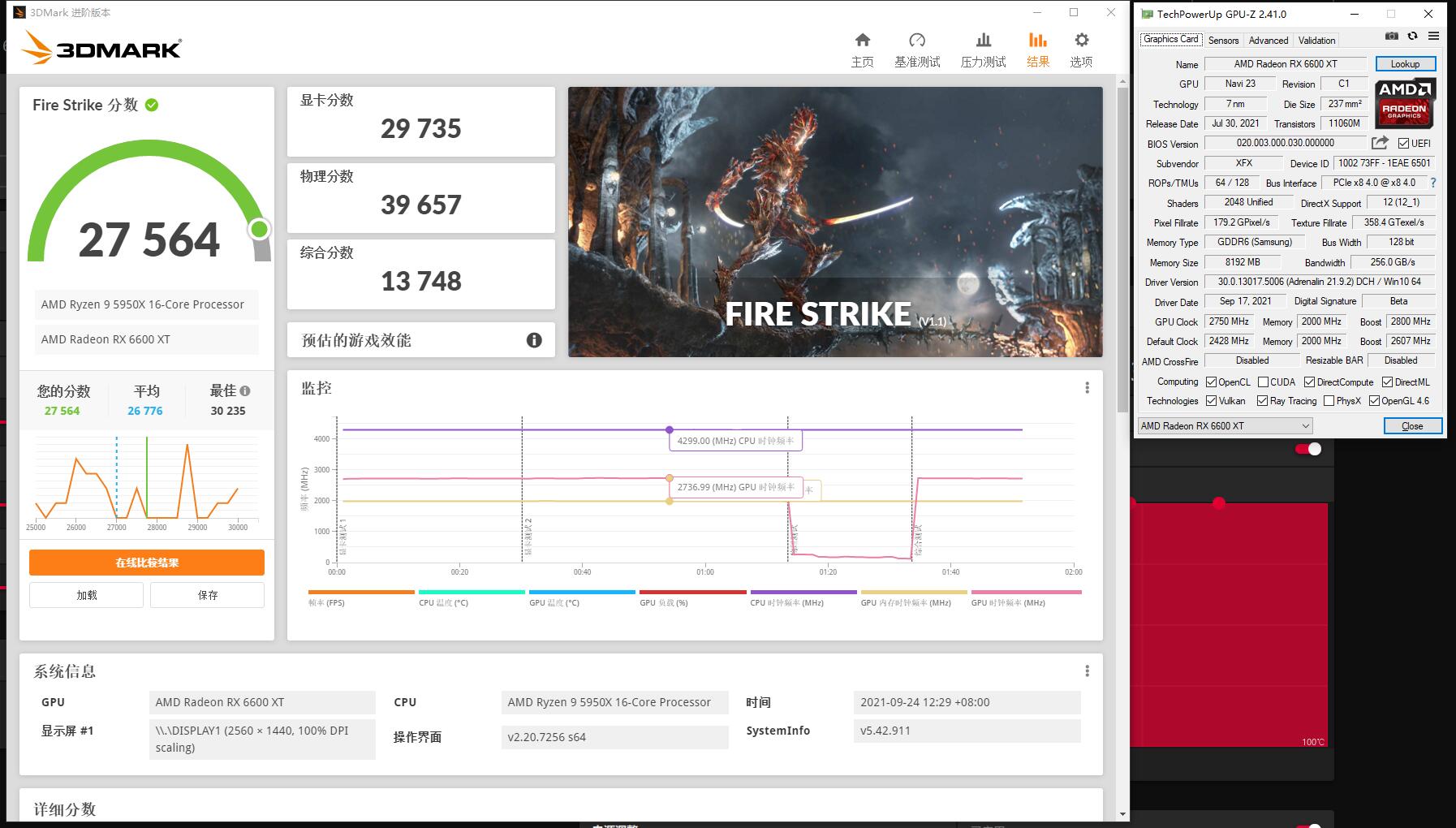This screenshot has width=1456, height=828.
Task: Click the Lookup button in GPU-Z
Action: (x=1405, y=64)
